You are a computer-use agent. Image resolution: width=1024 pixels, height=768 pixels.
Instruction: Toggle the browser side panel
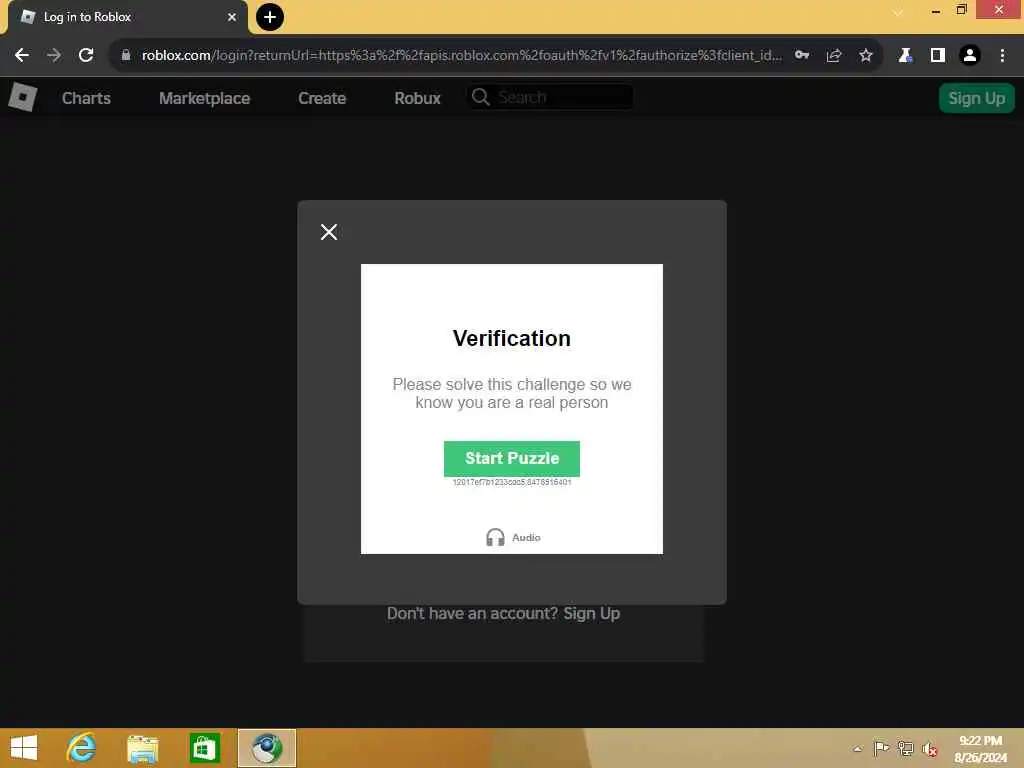point(938,56)
